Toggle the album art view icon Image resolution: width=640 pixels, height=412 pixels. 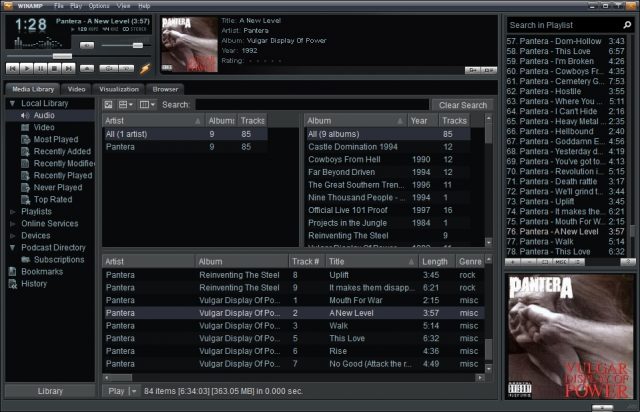[109, 104]
